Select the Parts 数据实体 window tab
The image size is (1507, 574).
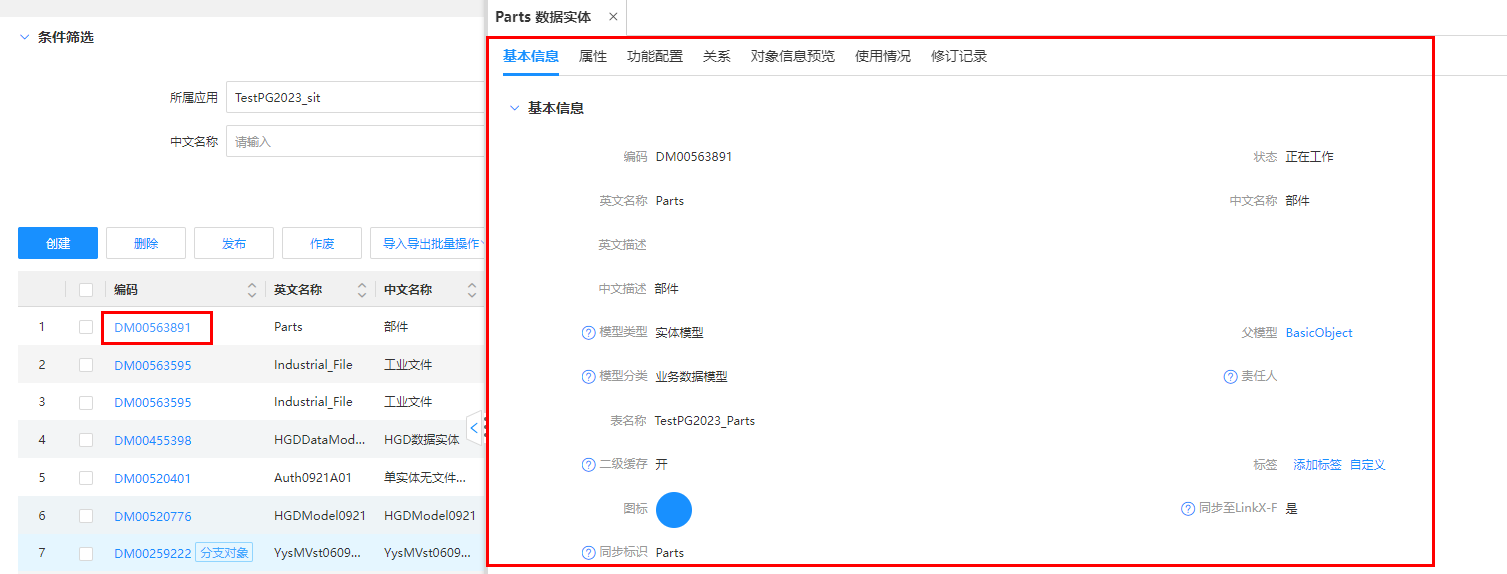click(x=543, y=17)
